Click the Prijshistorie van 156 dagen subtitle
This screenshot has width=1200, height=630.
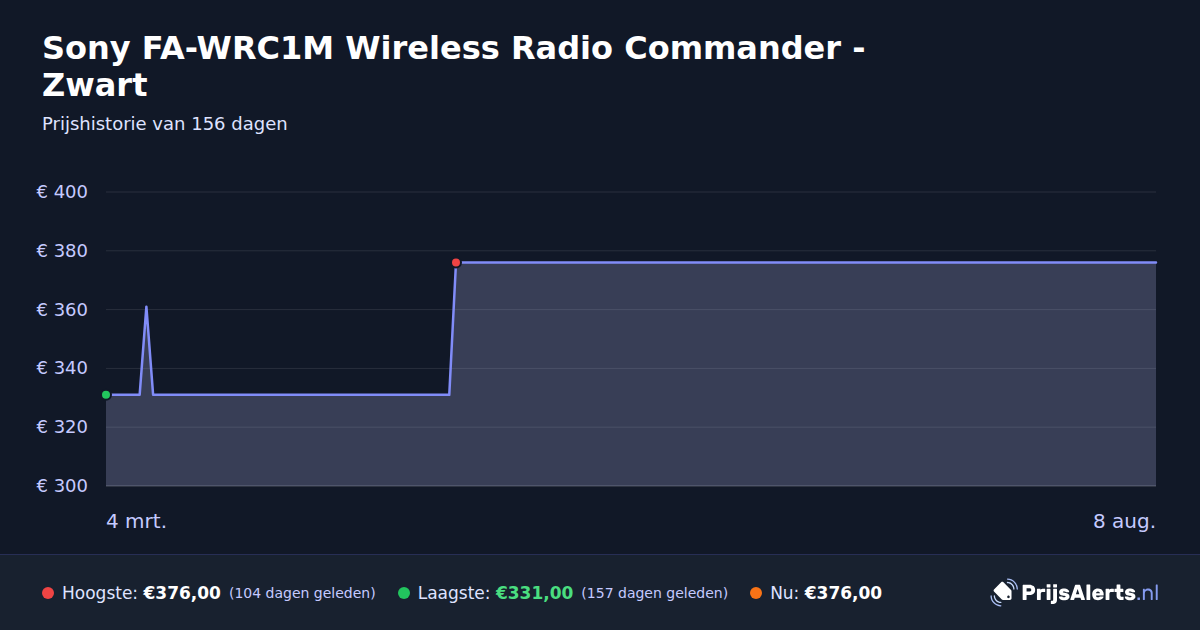165,124
